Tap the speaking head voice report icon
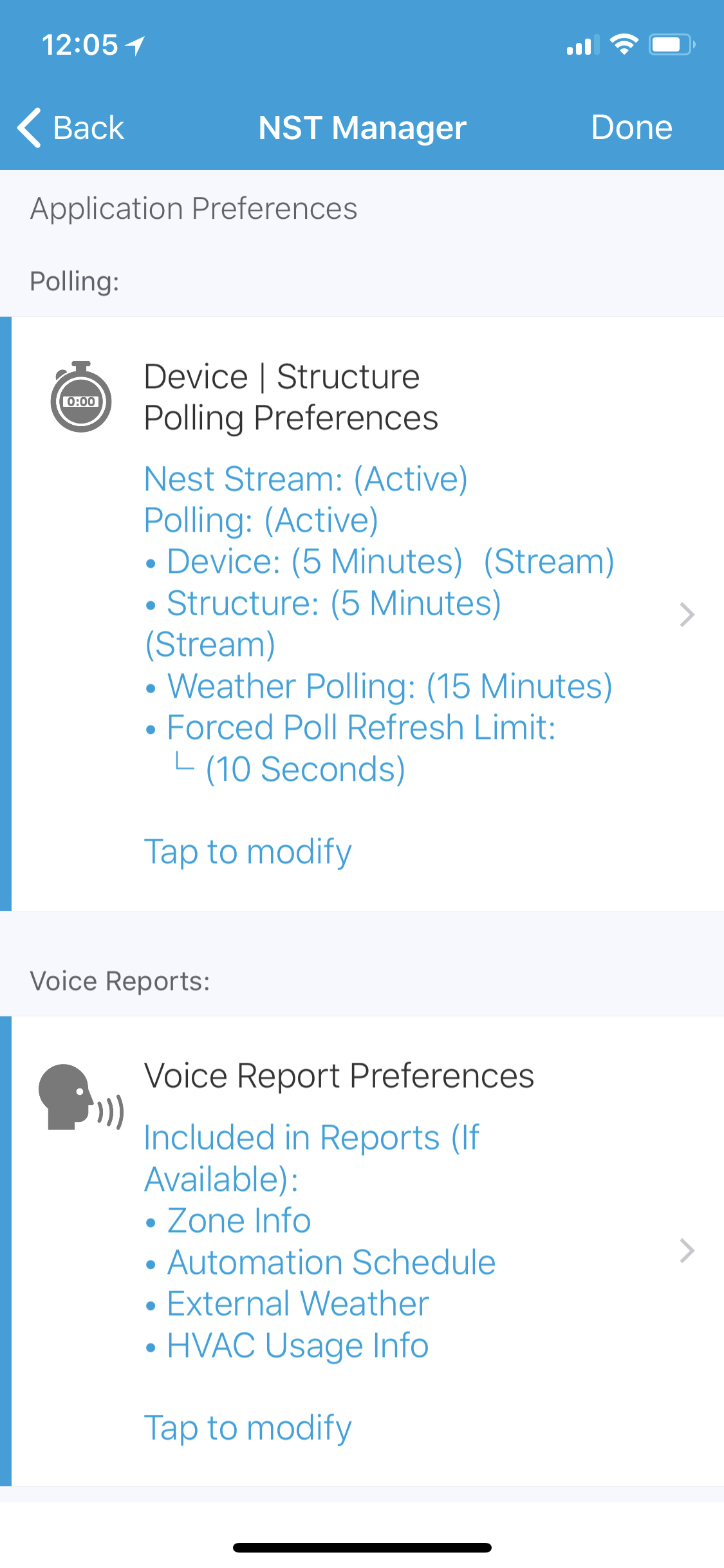The height and width of the screenshot is (1568, 724). tap(81, 1097)
